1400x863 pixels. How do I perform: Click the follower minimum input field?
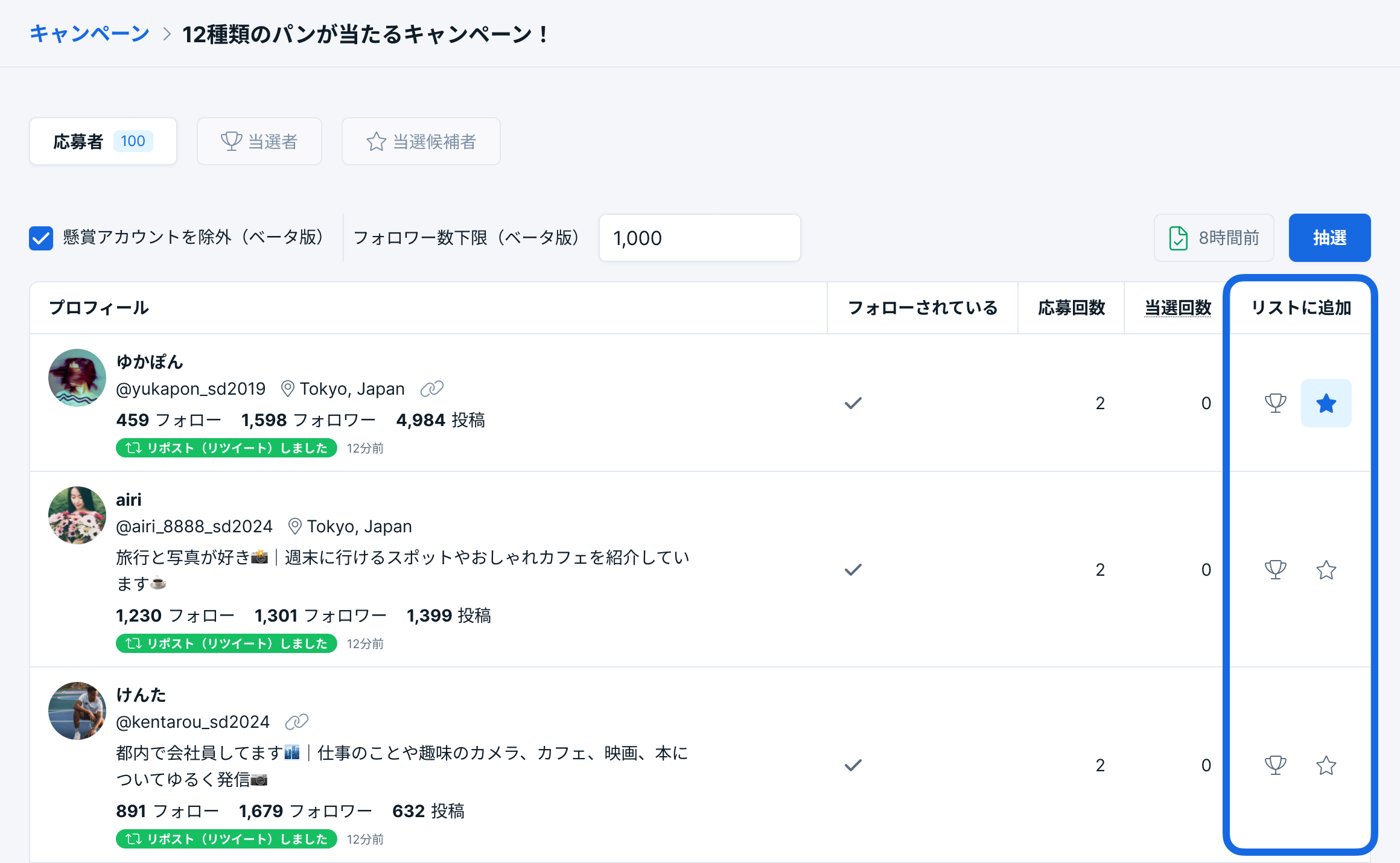[699, 238]
